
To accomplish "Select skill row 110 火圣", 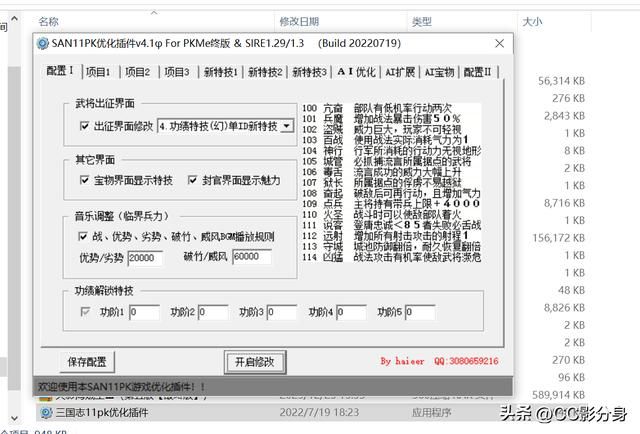I will (391, 214).
